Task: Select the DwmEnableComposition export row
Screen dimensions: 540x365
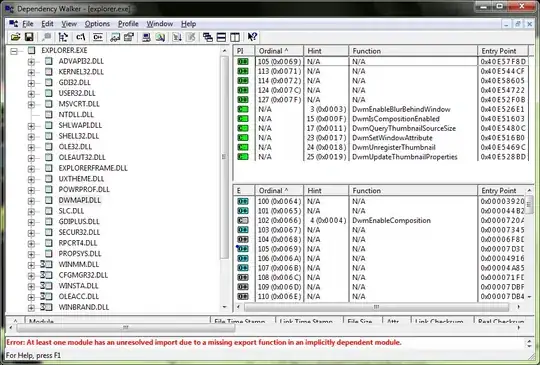Action: [x=381, y=220]
